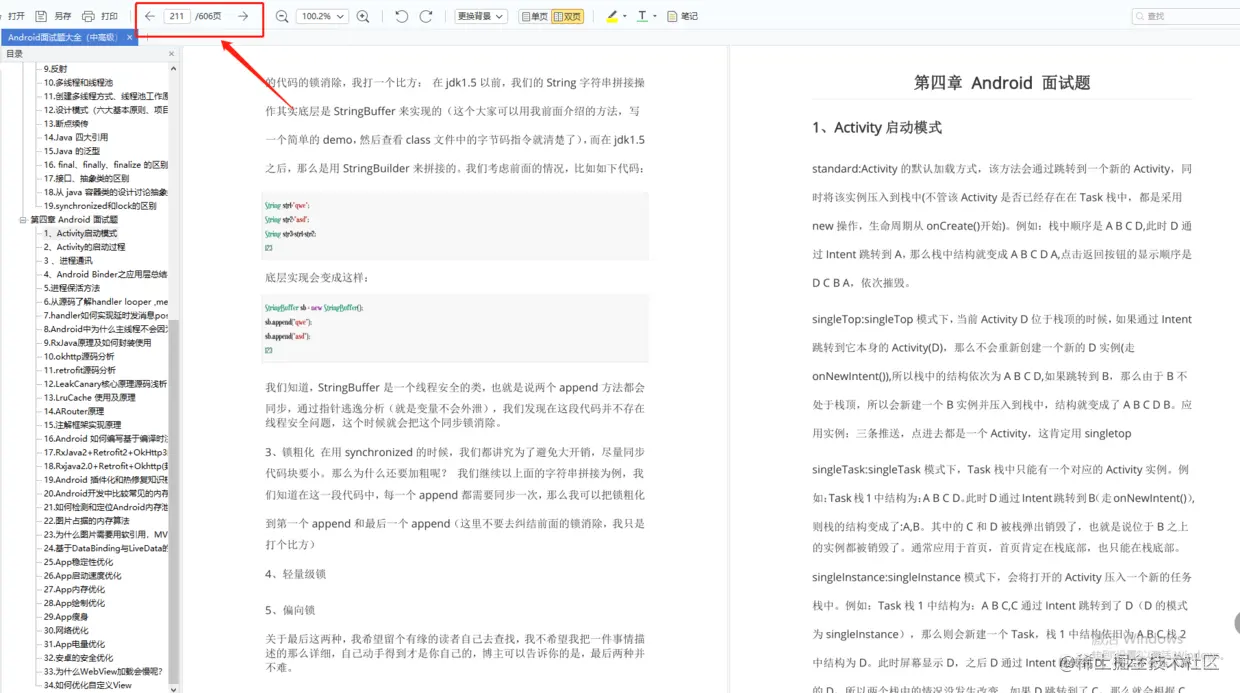
Task: Select outline item 26.App启动速度优化
Action: click(x=82, y=576)
